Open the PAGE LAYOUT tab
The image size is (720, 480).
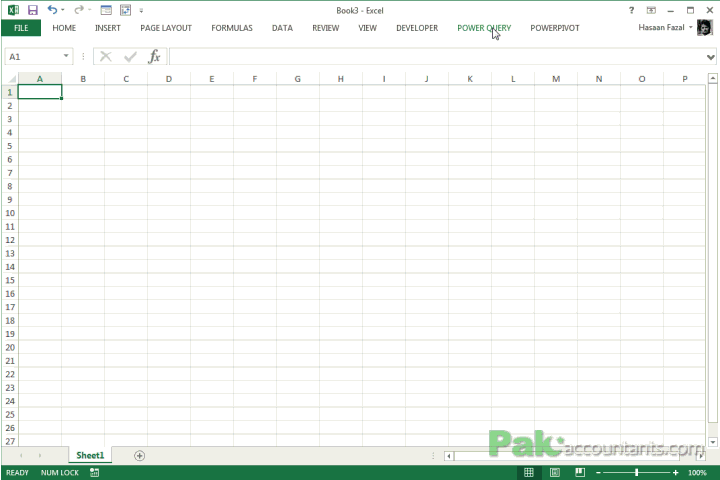[x=166, y=28]
